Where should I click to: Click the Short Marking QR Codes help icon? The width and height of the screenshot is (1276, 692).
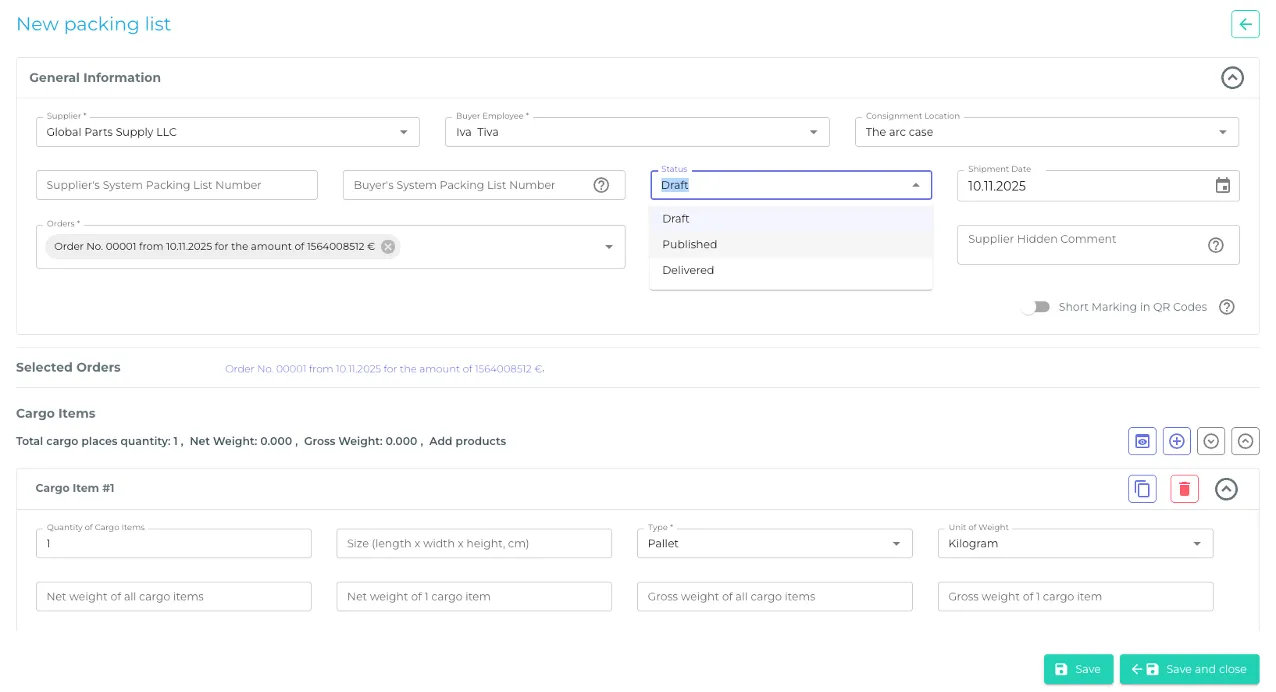(x=1227, y=307)
